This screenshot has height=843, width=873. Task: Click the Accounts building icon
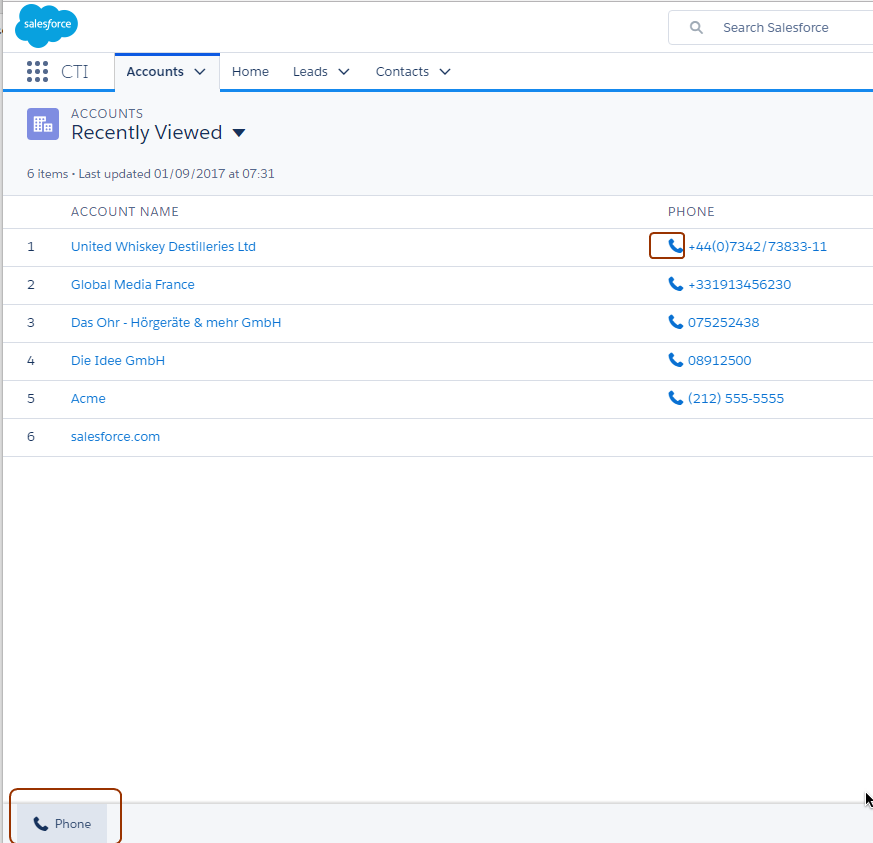pyautogui.click(x=43, y=124)
